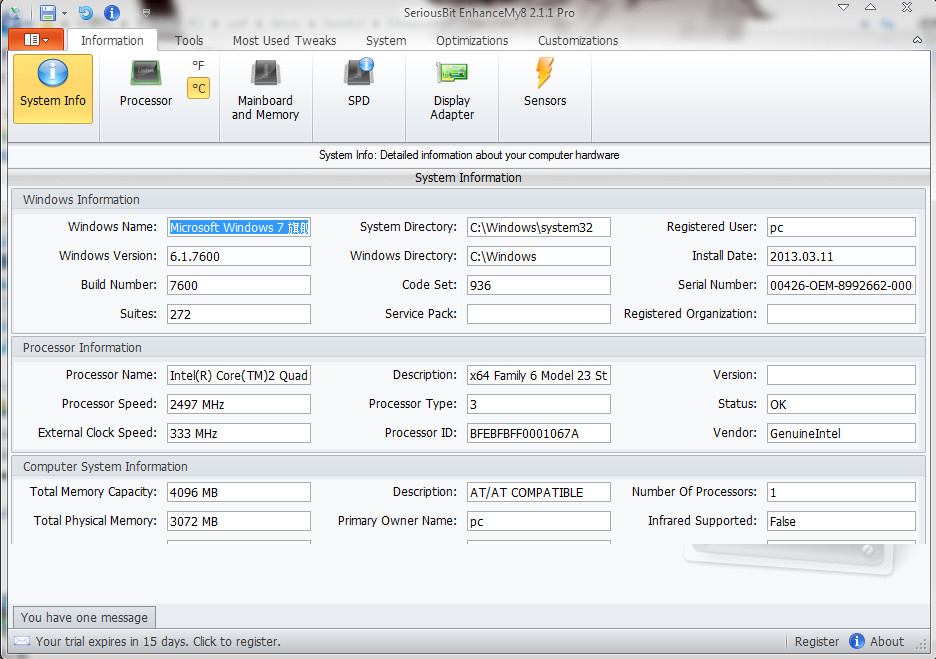Click the System Directory field

coord(538,227)
